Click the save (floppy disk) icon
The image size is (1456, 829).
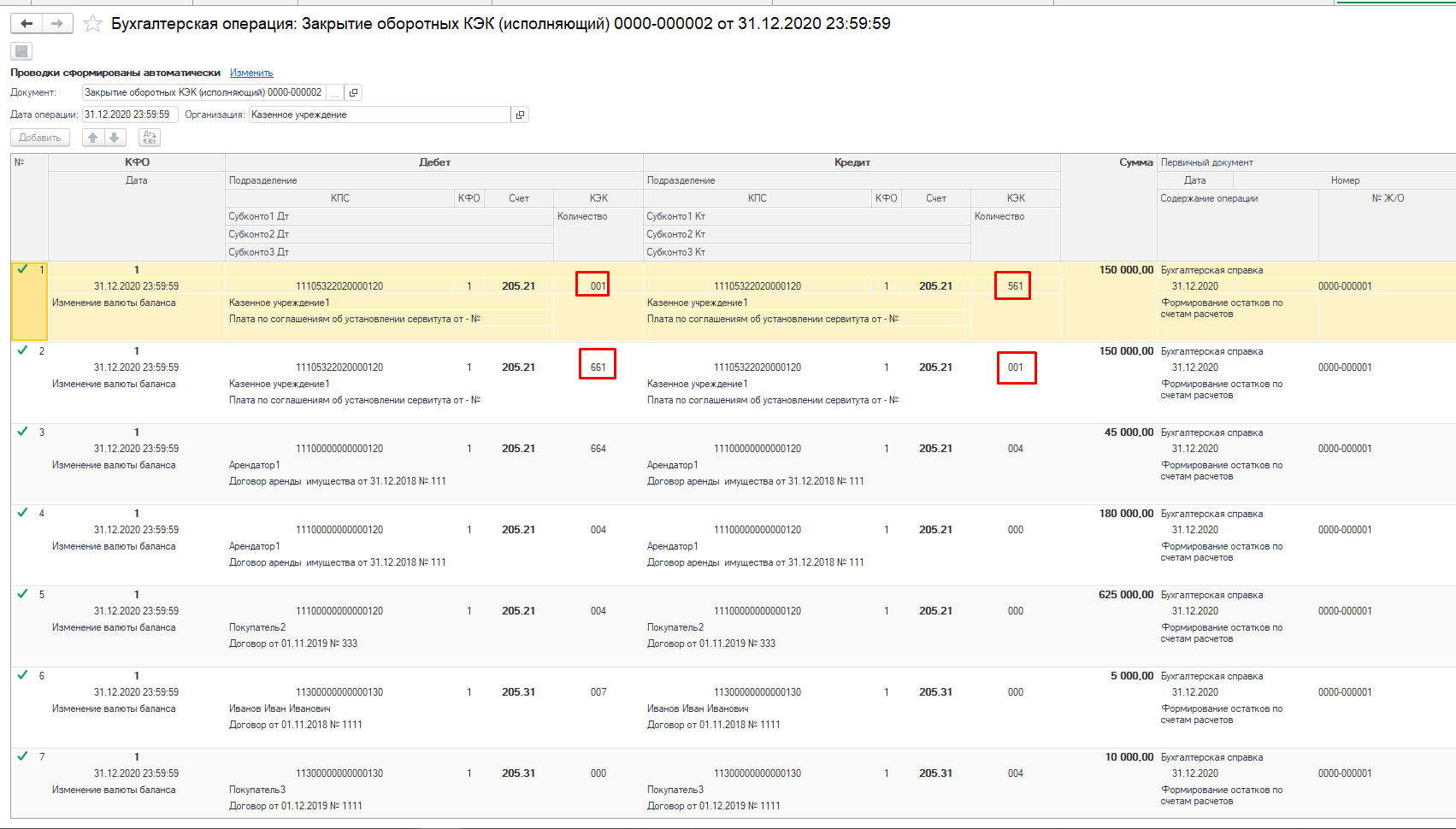(21, 51)
